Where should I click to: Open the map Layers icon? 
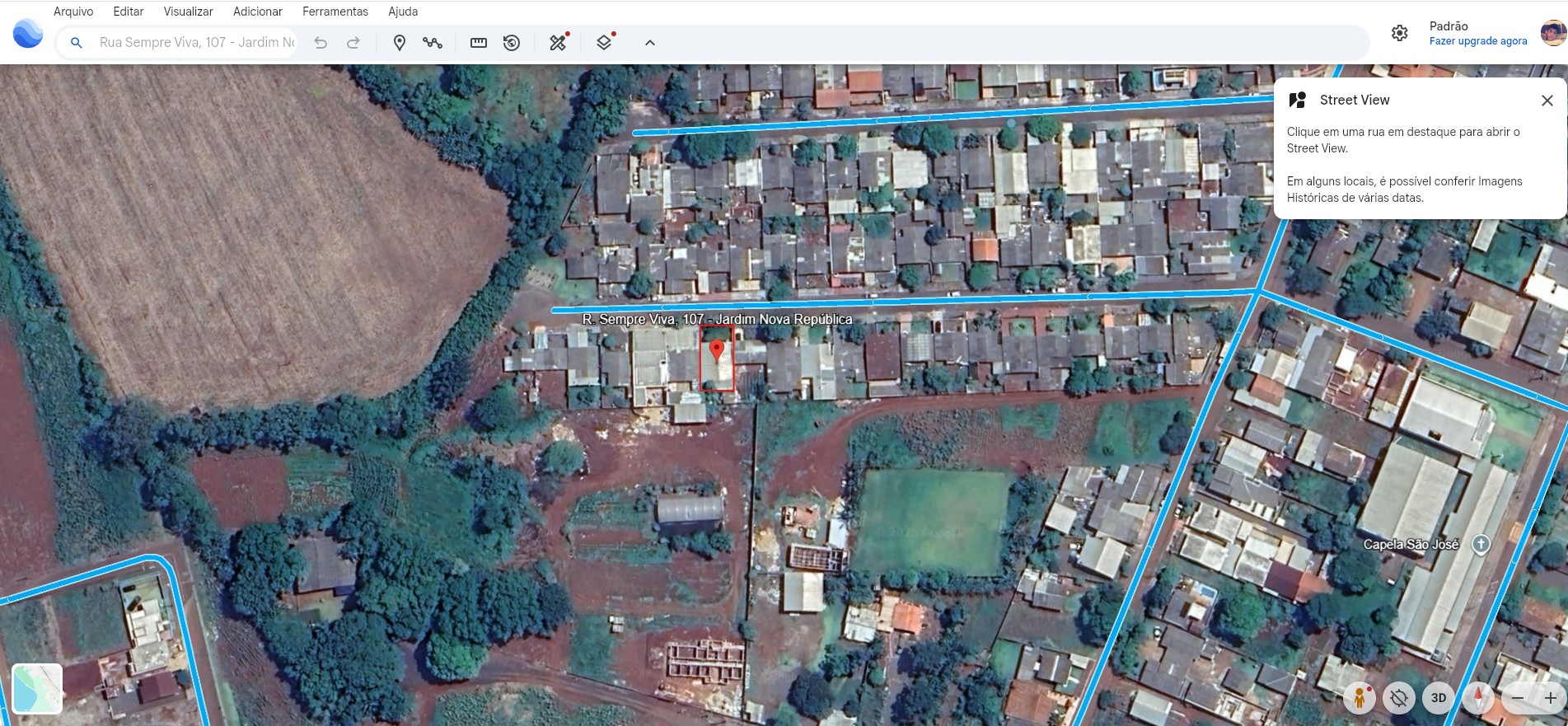point(605,42)
